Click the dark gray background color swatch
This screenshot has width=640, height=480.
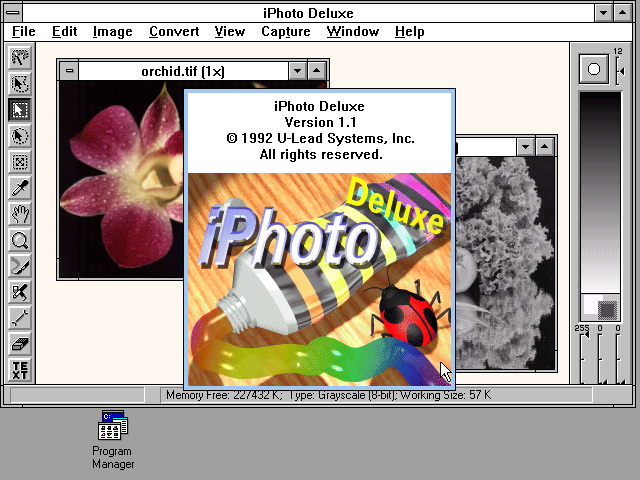coord(608,310)
